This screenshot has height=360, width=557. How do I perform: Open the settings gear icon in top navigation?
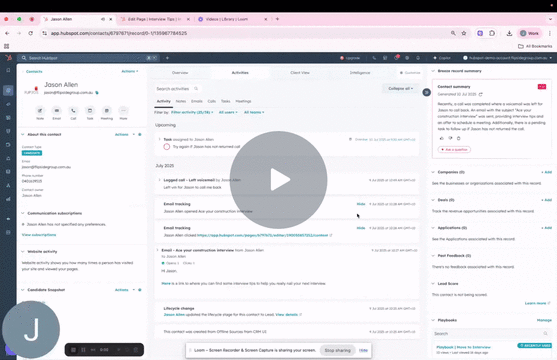(407, 58)
